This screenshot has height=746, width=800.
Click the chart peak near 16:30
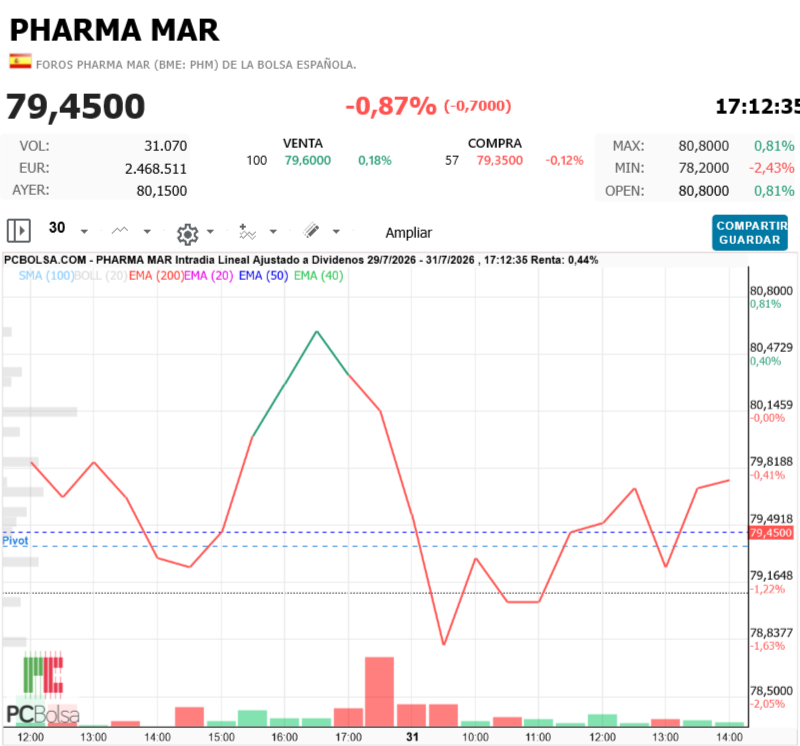(x=317, y=332)
